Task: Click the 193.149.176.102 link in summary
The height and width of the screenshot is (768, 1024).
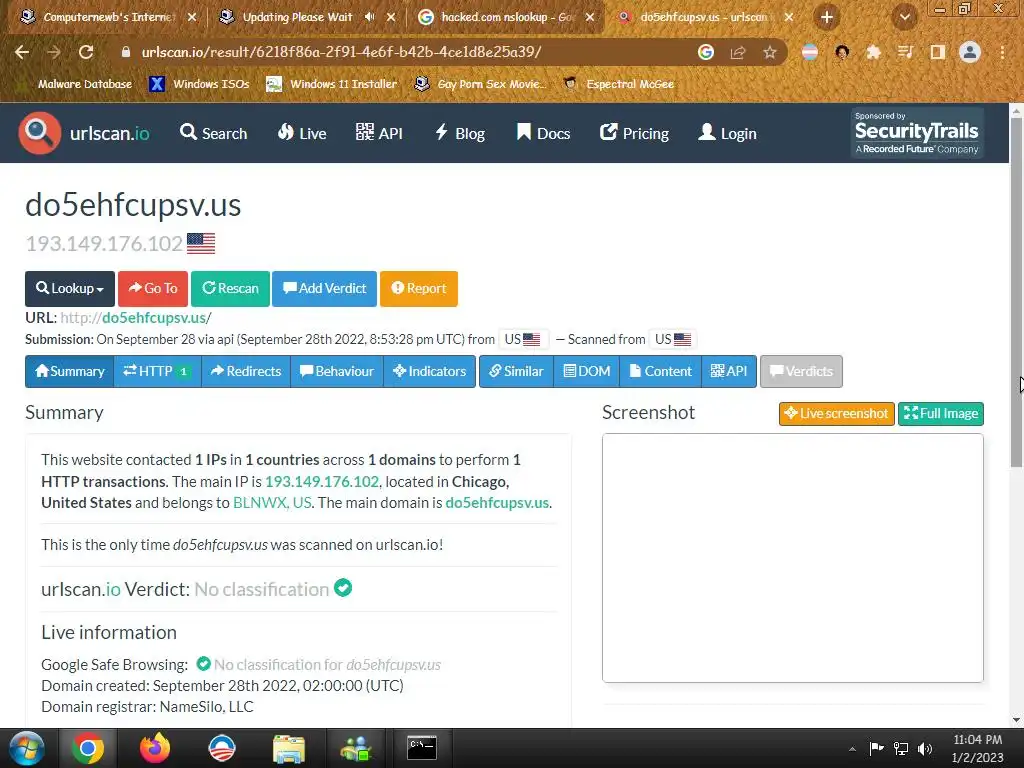Action: coord(322,482)
